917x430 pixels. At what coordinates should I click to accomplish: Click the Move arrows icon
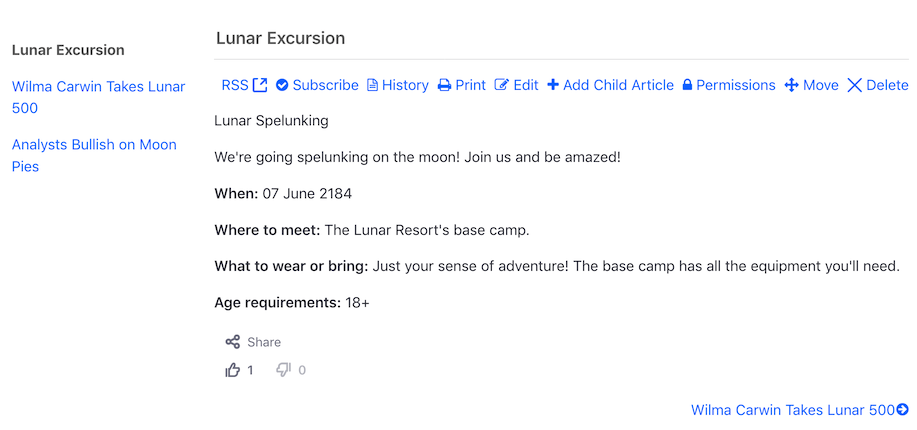tap(791, 85)
